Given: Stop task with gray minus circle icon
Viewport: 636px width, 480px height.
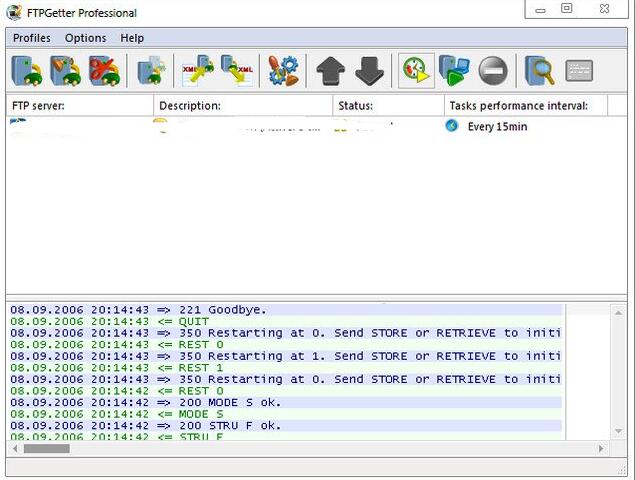Looking at the screenshot, I should click(x=493, y=71).
